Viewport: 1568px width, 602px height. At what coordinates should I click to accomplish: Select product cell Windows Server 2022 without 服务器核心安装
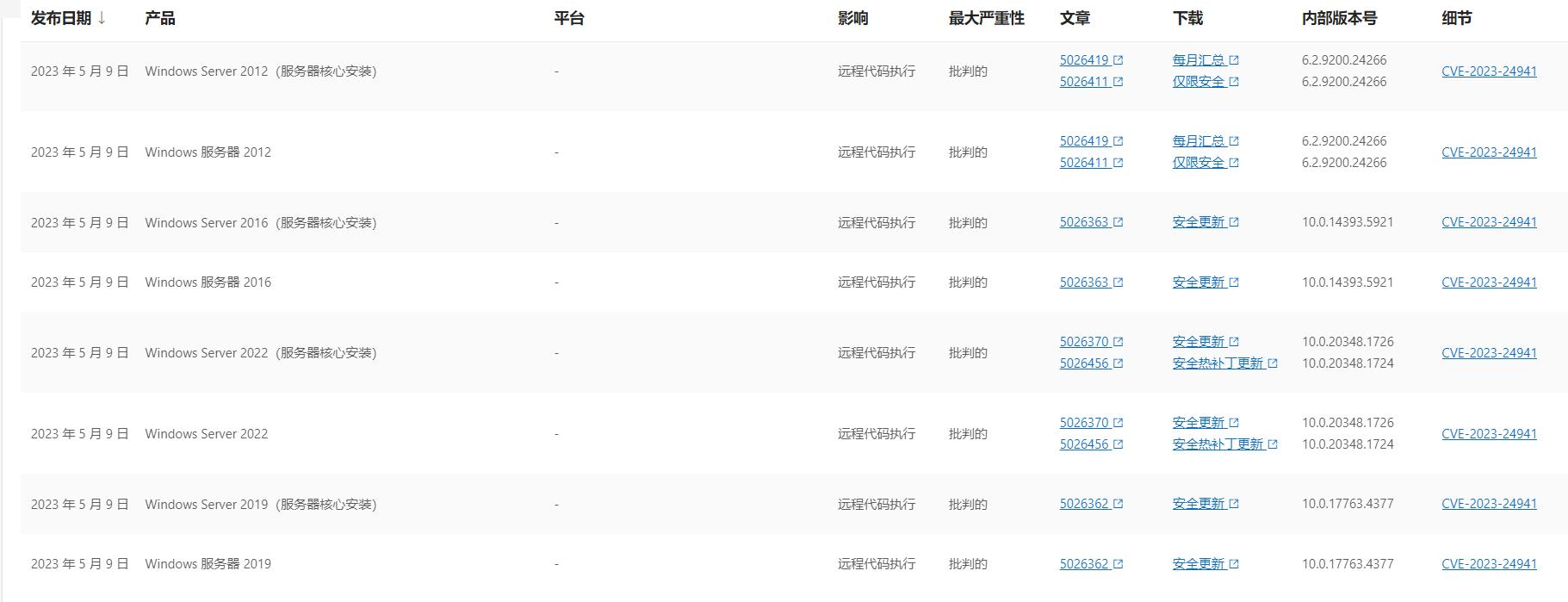click(207, 434)
